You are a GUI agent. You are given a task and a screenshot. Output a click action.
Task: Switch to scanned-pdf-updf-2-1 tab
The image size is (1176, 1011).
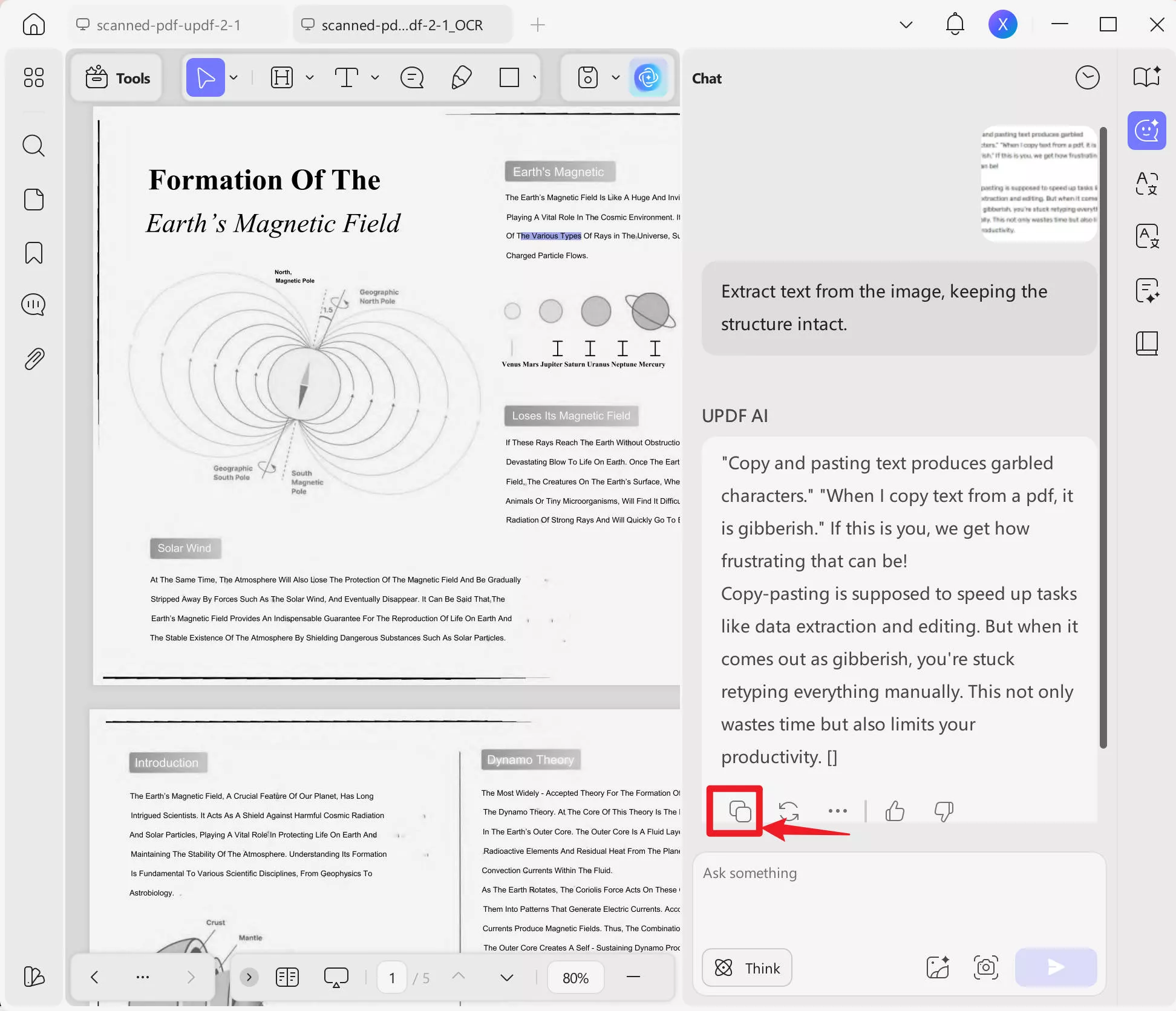[x=169, y=25]
